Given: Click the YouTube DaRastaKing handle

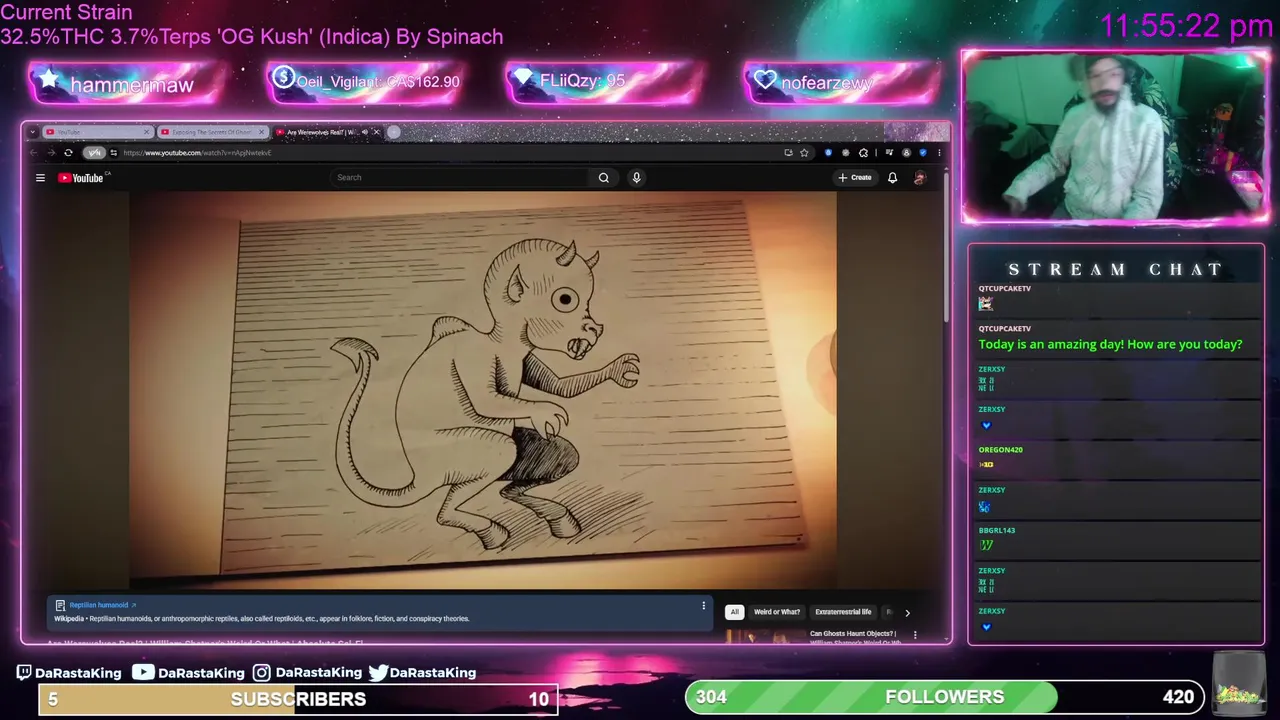Looking at the screenshot, I should click(188, 673).
